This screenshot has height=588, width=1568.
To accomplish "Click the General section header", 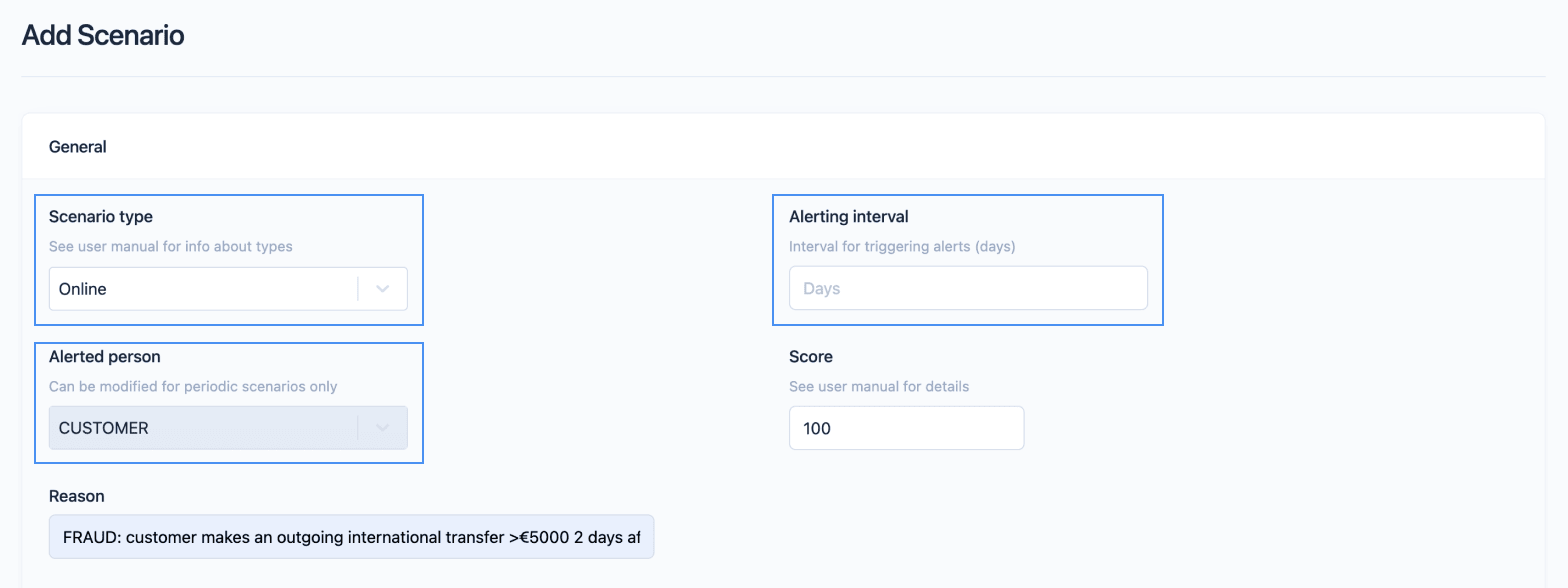I will [x=76, y=146].
